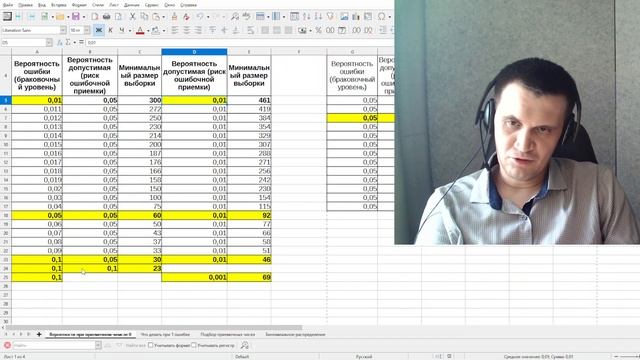Undo the last action
The height and width of the screenshot is (360, 640).
(x=200, y=17)
